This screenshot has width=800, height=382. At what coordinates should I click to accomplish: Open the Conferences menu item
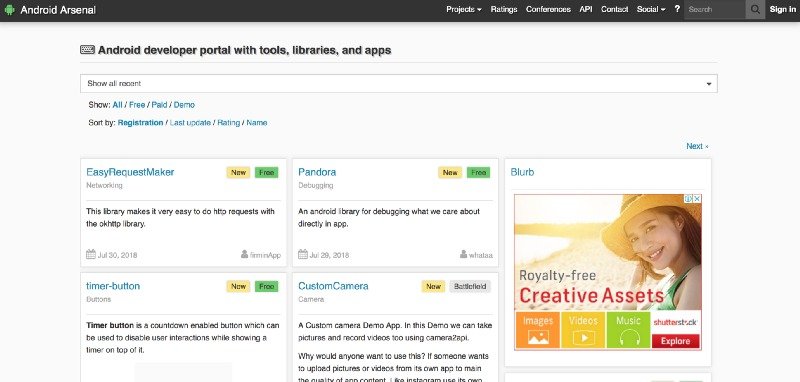pos(548,9)
